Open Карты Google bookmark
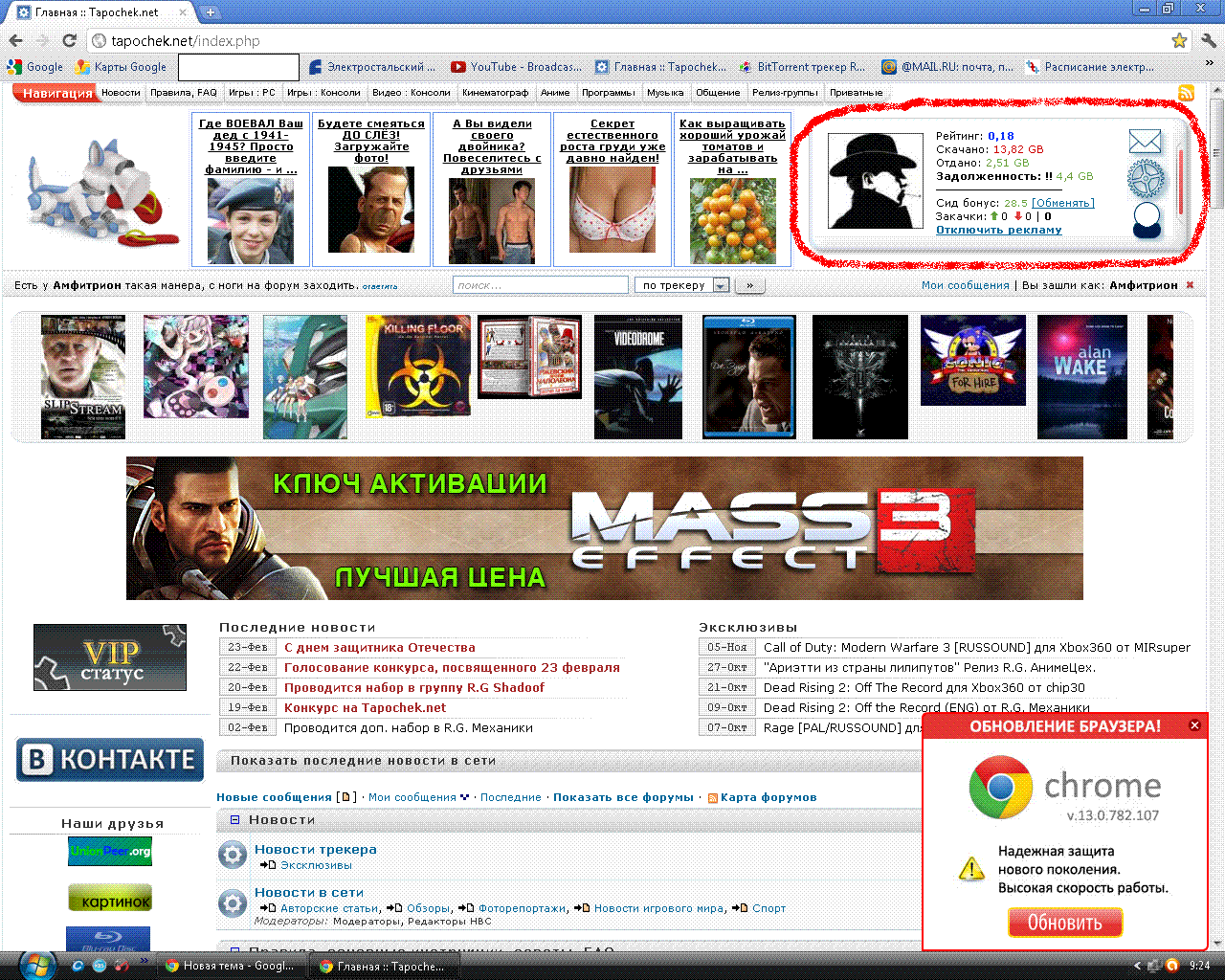1225x980 pixels. (x=121, y=67)
